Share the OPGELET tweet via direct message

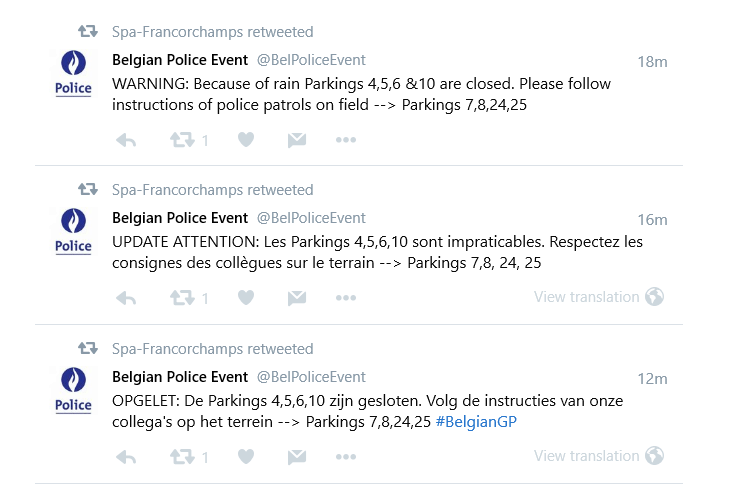point(296,457)
